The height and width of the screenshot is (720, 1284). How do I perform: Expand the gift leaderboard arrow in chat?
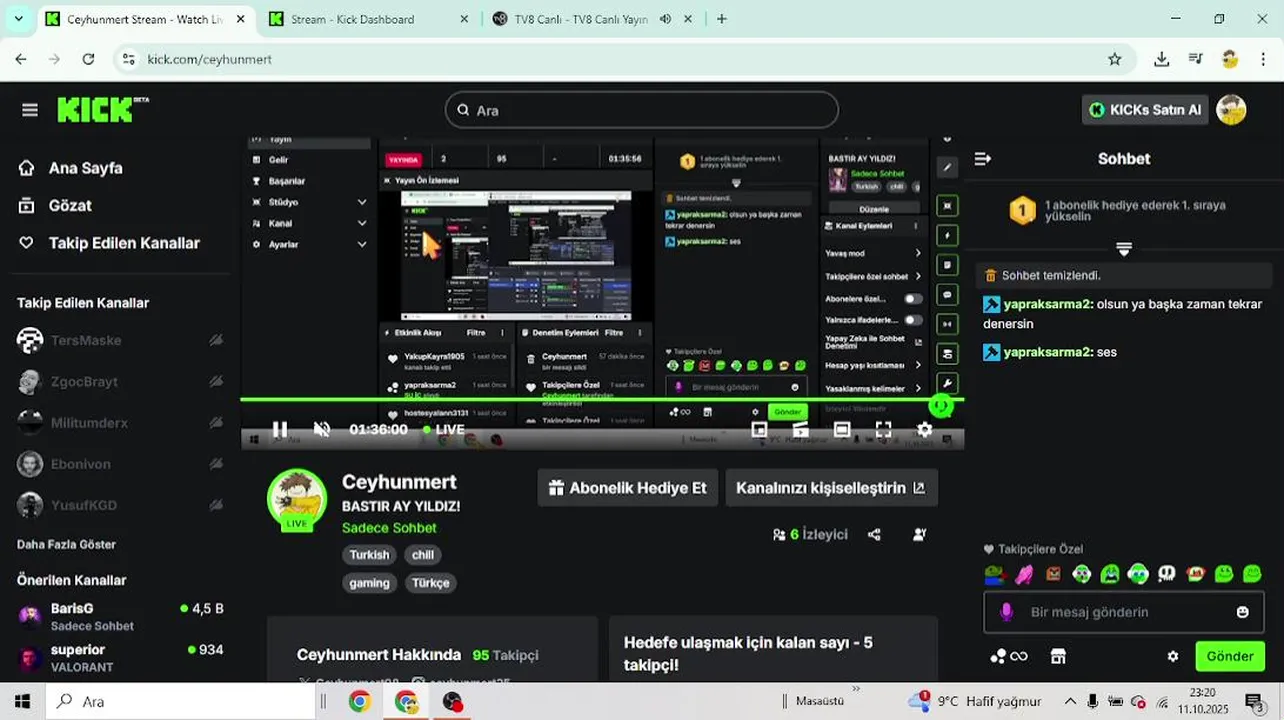click(1124, 248)
